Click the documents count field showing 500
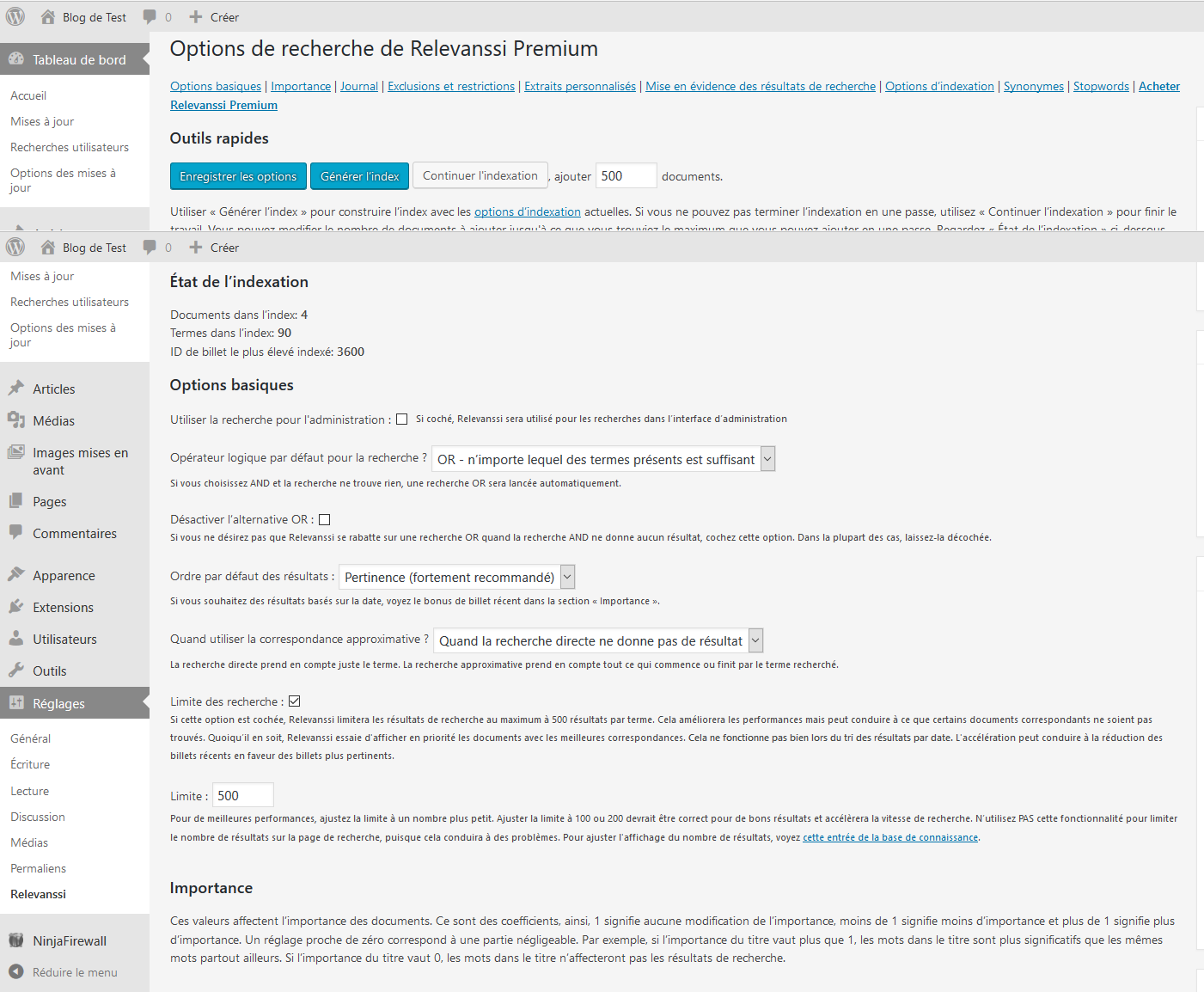The image size is (1204, 992). point(626,175)
